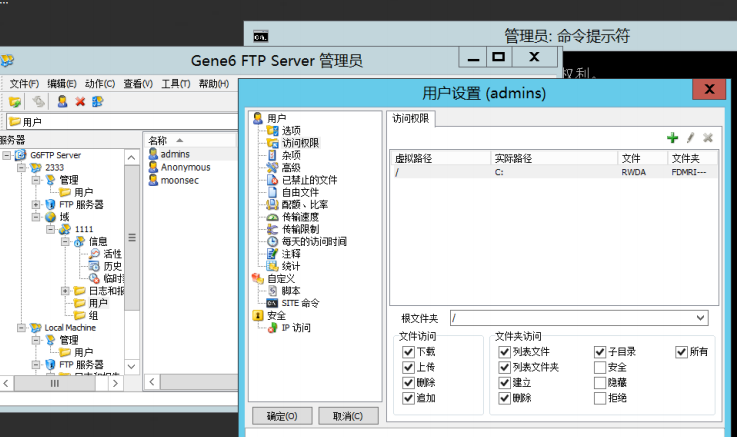Toggle 所有 checkbox
This screenshot has width=750, height=437.
pyautogui.click(x=681, y=352)
